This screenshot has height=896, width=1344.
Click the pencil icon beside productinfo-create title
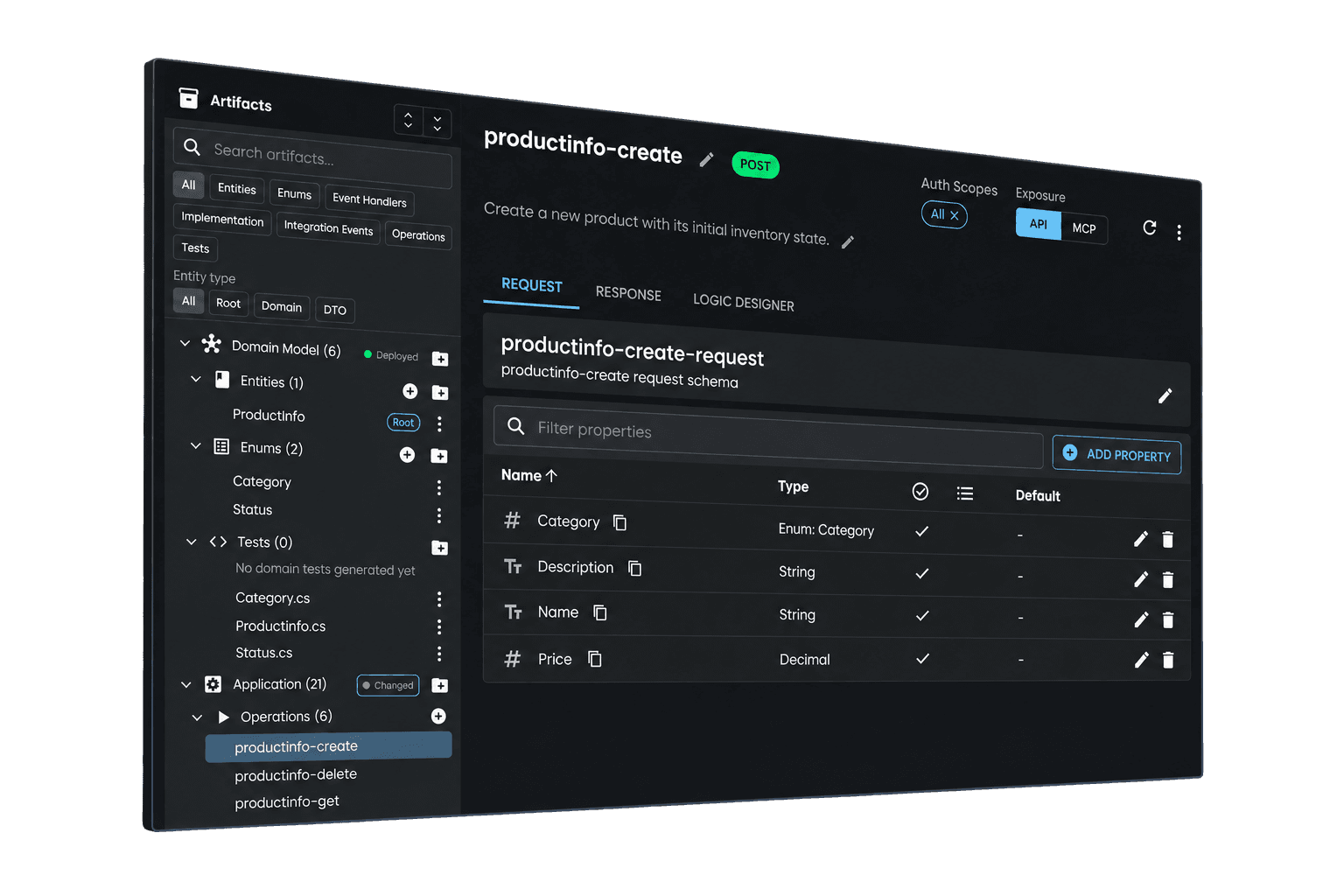[706, 159]
